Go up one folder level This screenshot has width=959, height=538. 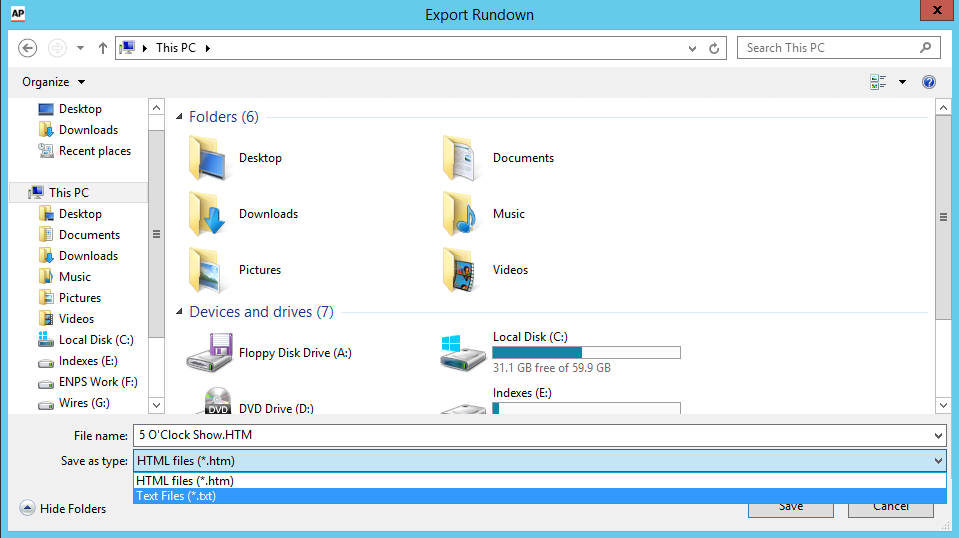[103, 48]
